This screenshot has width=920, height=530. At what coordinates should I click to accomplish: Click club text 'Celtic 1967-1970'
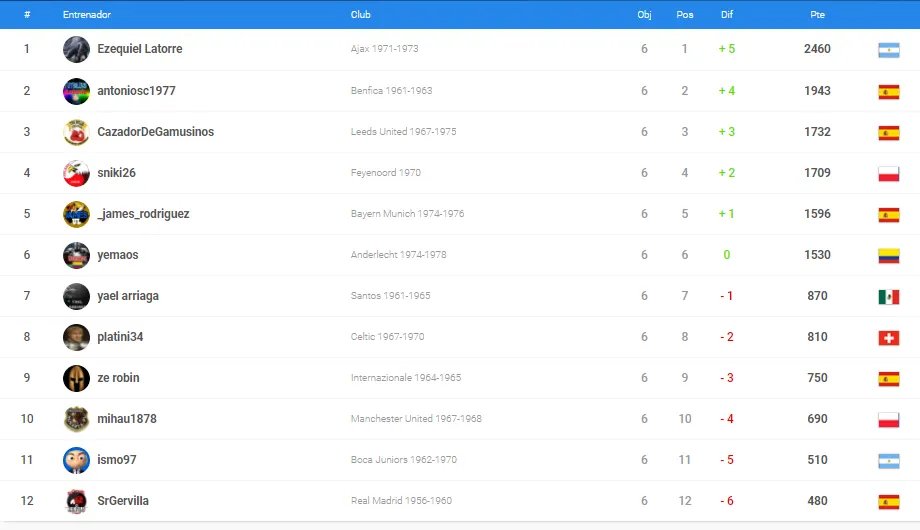[x=387, y=337]
